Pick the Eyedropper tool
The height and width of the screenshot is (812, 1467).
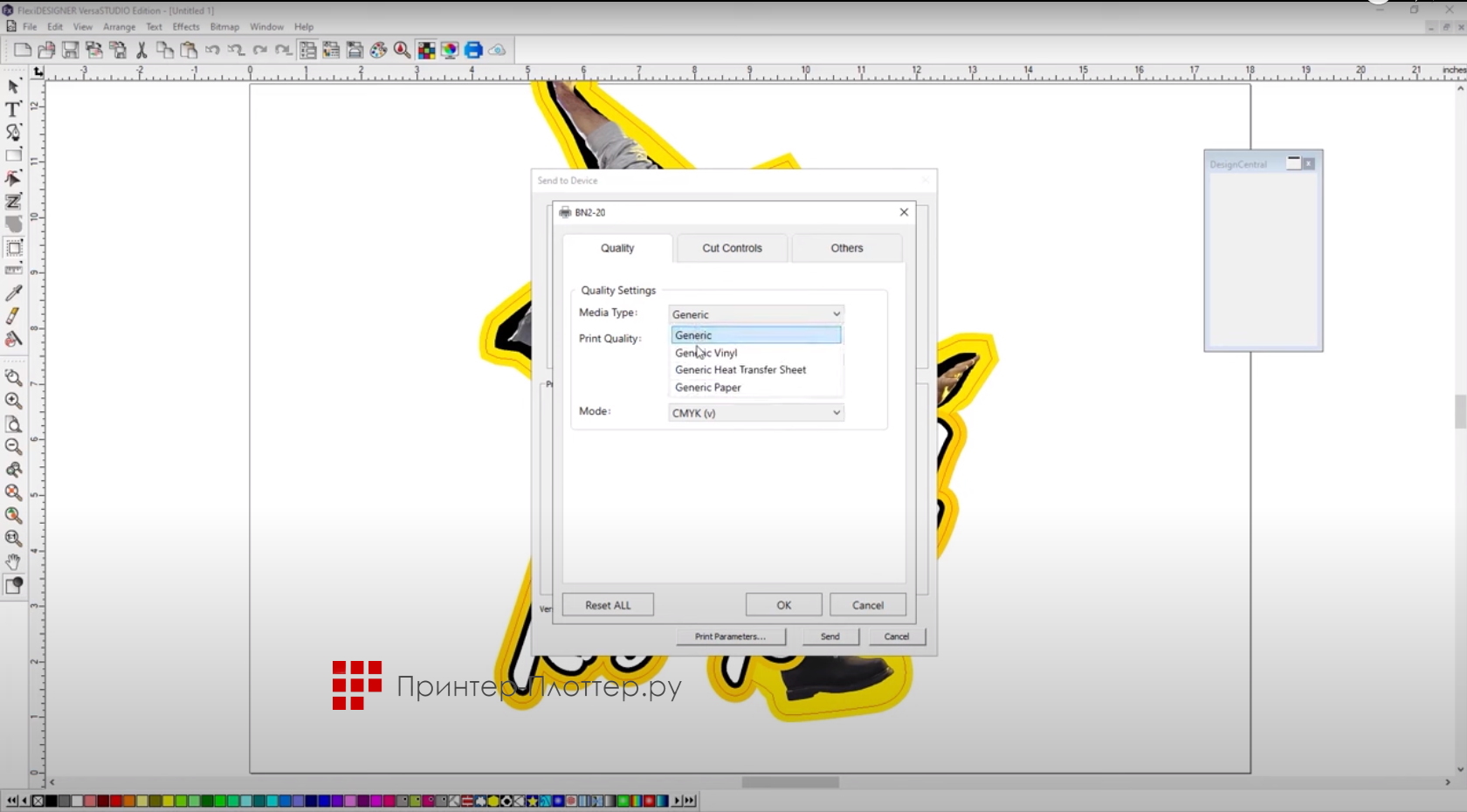(13, 293)
